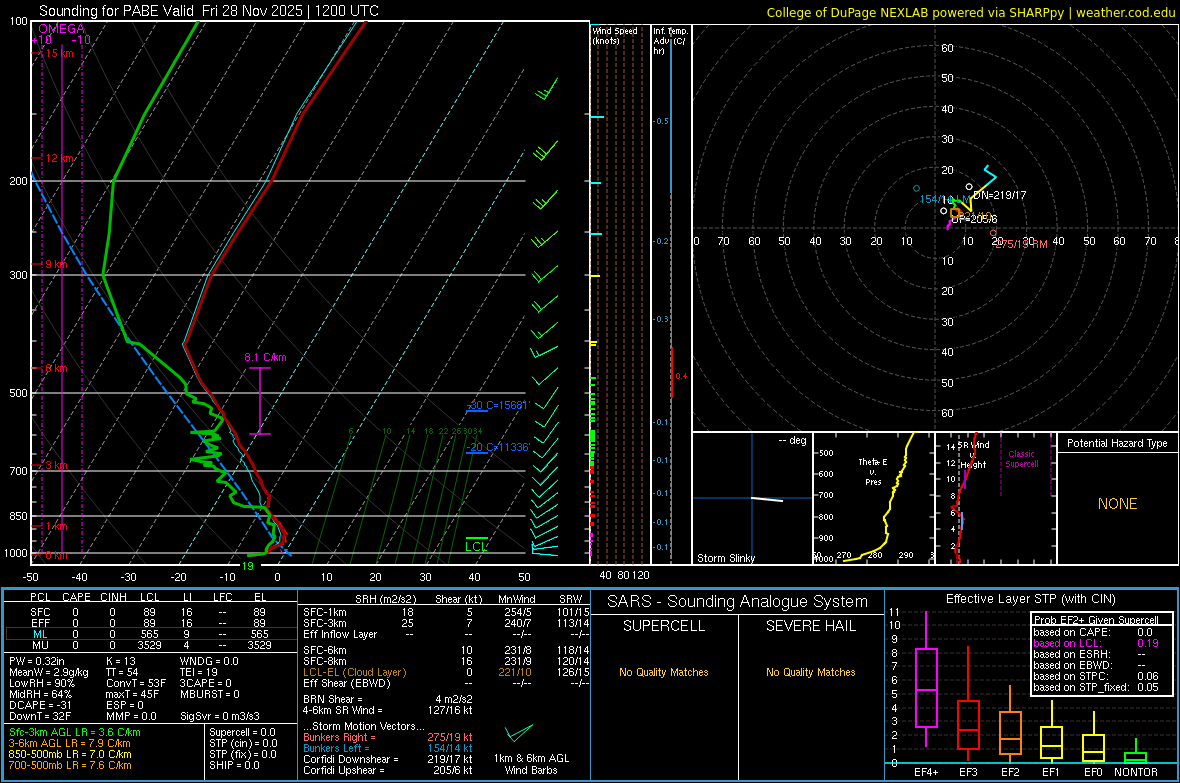Click the 'Theta-E v. Pres' inset label
Screen dimensions: 1180x783
click(873, 472)
